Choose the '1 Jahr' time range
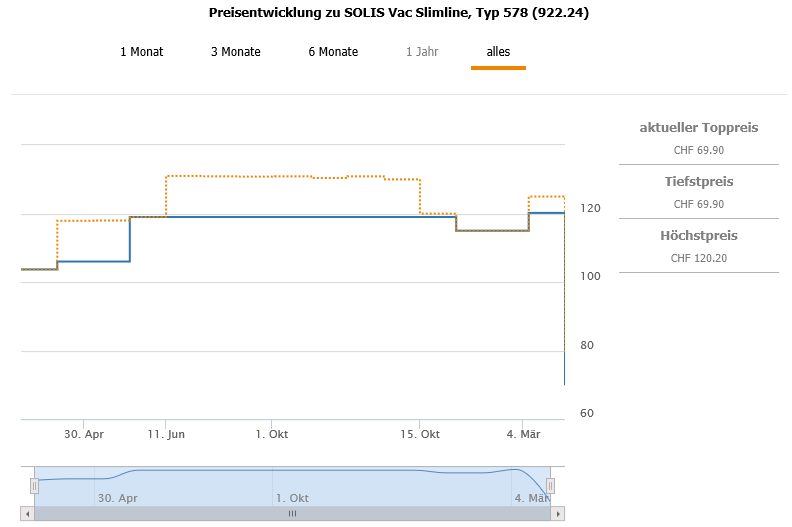Screen dimensions: 792x527 (x=422, y=52)
